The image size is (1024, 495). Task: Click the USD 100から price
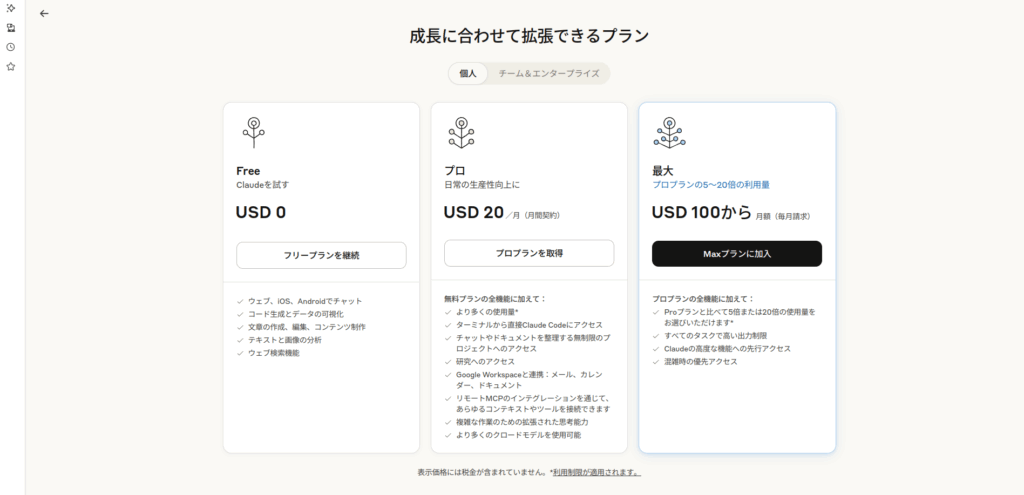pos(702,213)
